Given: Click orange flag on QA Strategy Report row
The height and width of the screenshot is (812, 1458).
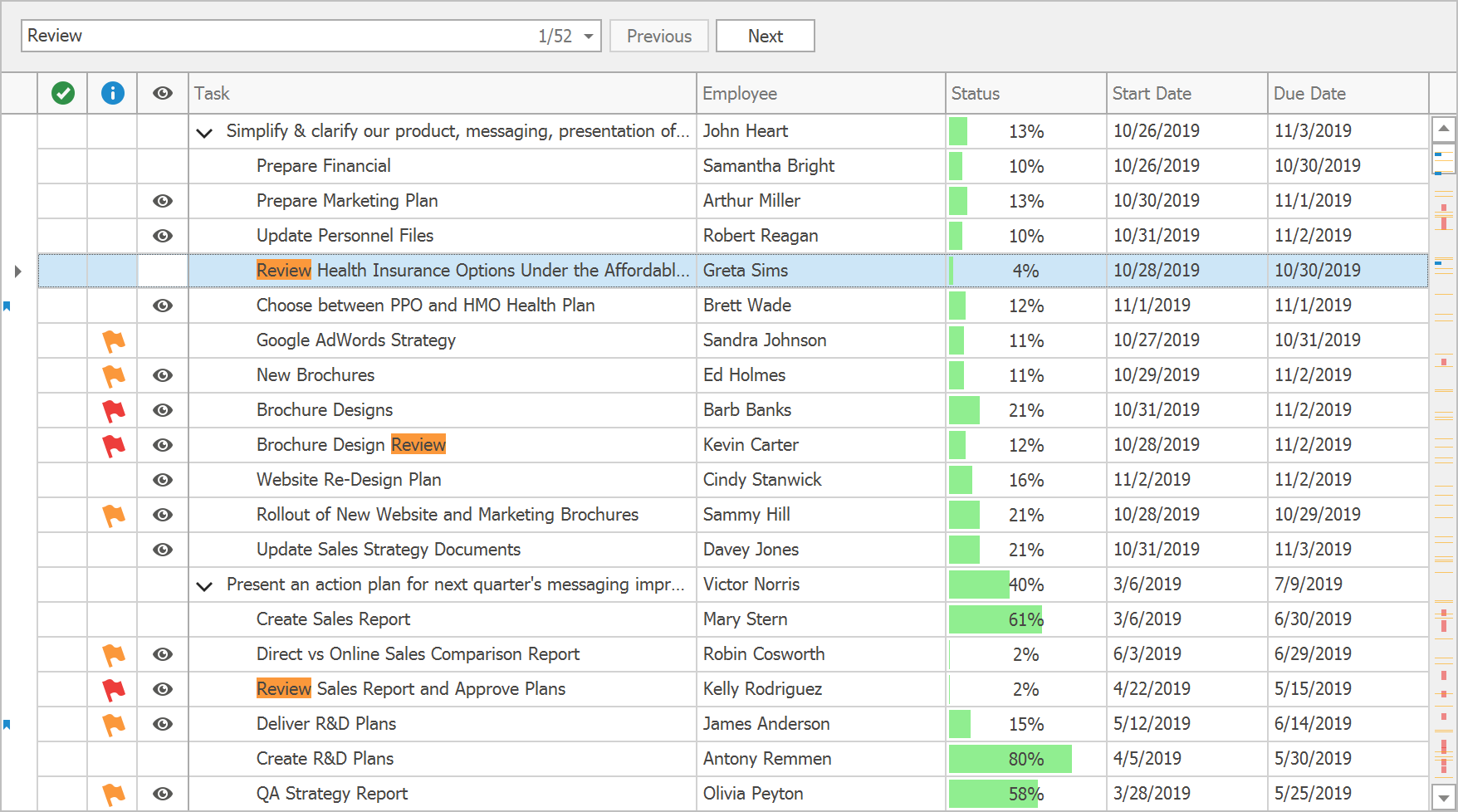Looking at the screenshot, I should coord(113,794).
